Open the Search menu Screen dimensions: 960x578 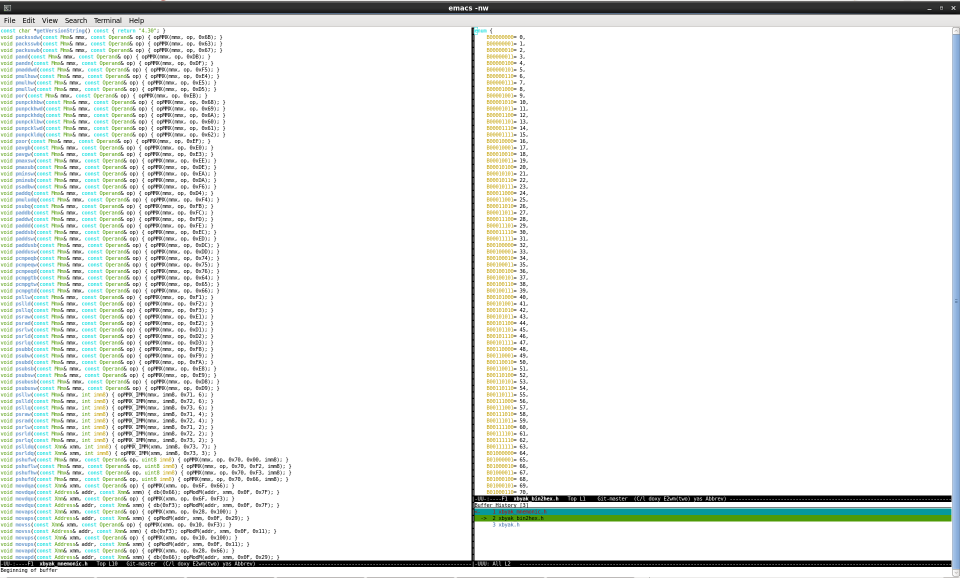pos(76,20)
